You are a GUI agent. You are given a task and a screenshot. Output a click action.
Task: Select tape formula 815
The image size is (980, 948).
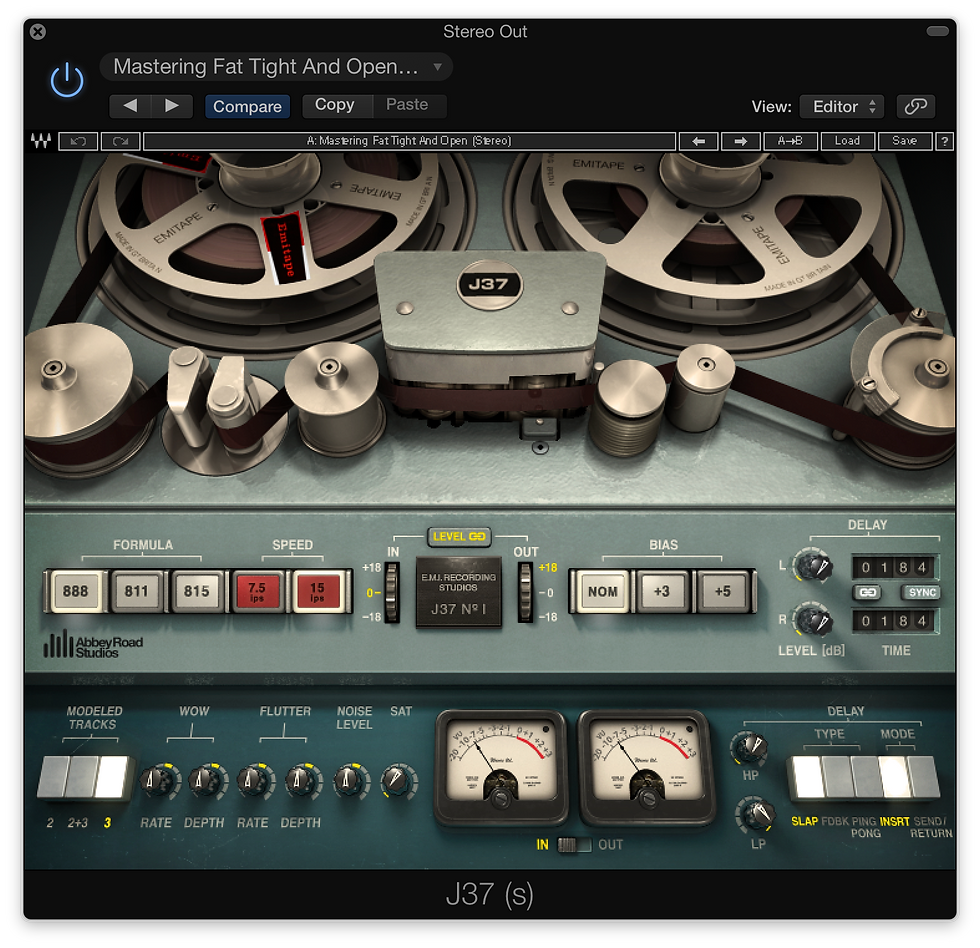coord(196,591)
